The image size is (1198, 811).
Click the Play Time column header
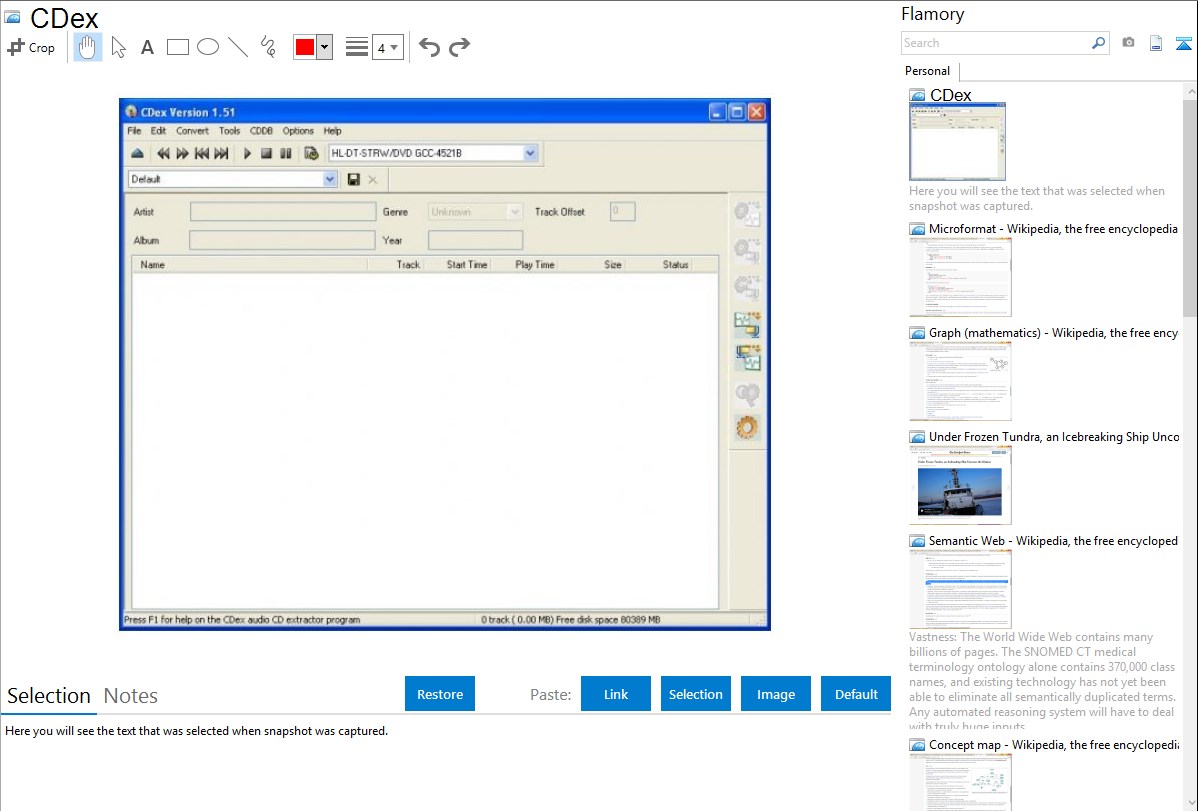coord(535,264)
